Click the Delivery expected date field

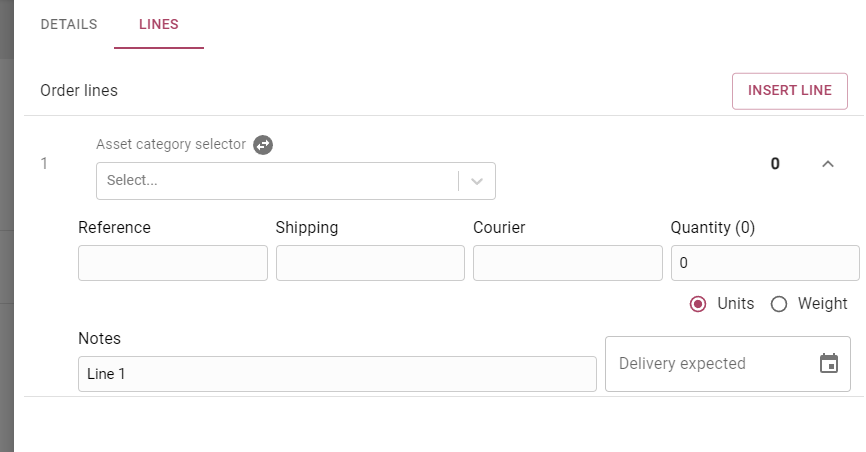[727, 364]
